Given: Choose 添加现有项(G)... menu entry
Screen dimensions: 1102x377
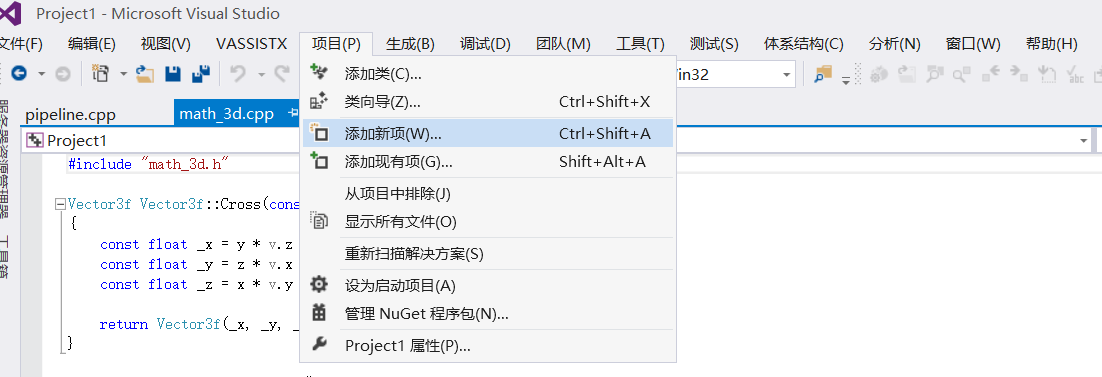Looking at the screenshot, I should pyautogui.click(x=488, y=162).
